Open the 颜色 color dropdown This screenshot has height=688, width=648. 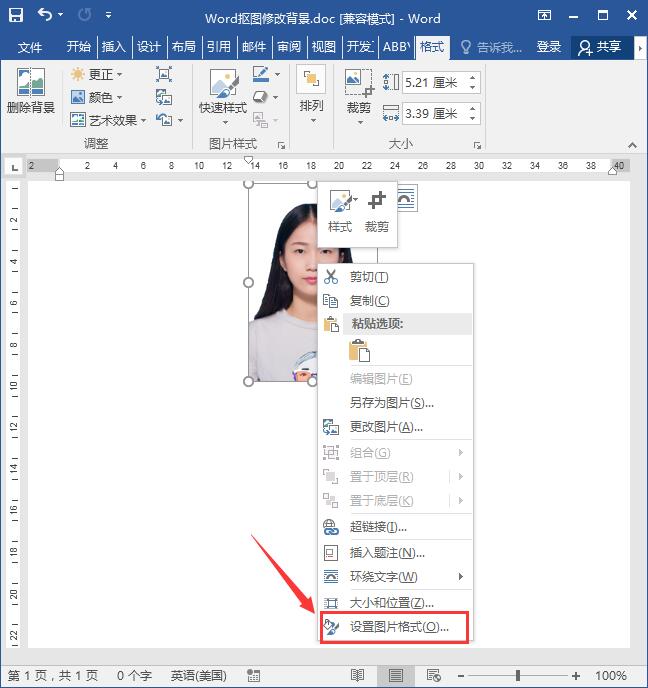point(97,97)
